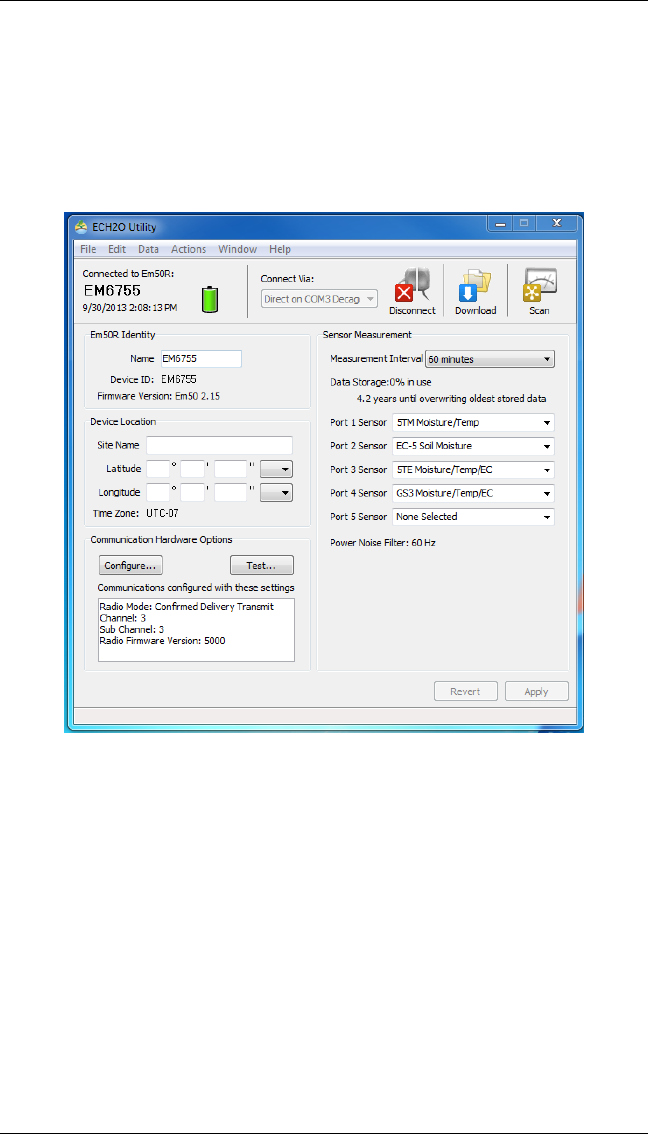Click the 'Power Noise Filter: 60 Hz' text
The image size is (648, 1134).
(x=383, y=542)
